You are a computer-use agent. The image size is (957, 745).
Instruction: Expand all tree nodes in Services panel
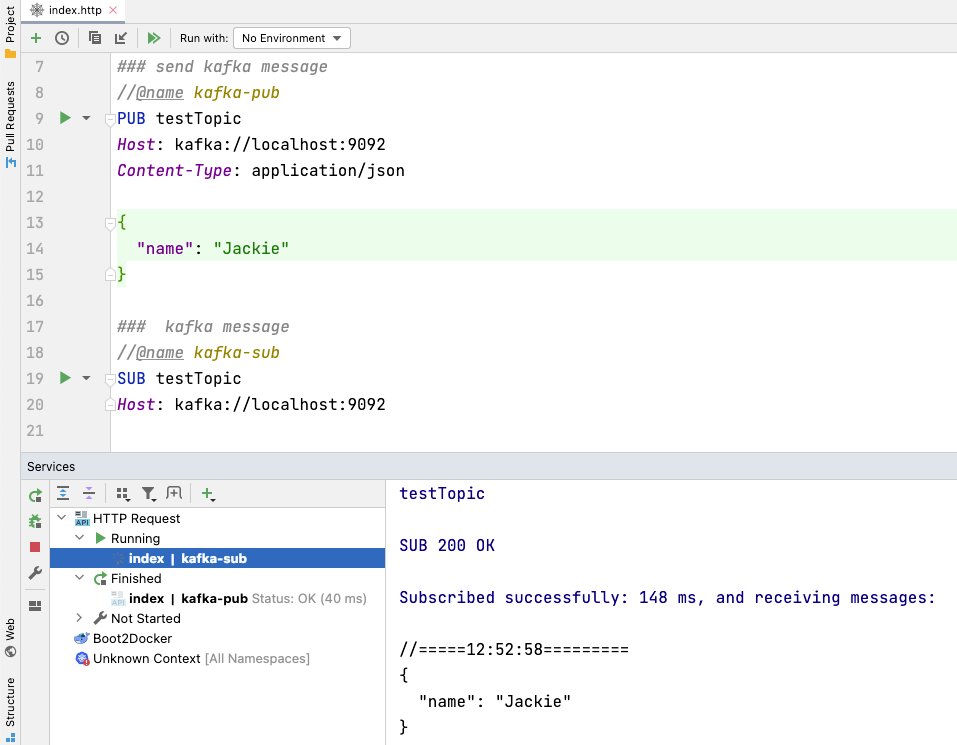[x=63, y=493]
